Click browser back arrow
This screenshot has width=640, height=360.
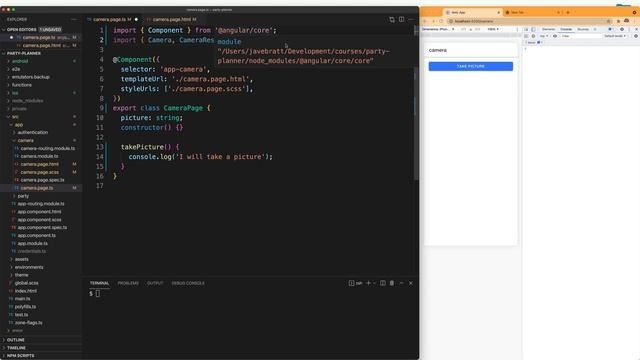coord(425,21)
